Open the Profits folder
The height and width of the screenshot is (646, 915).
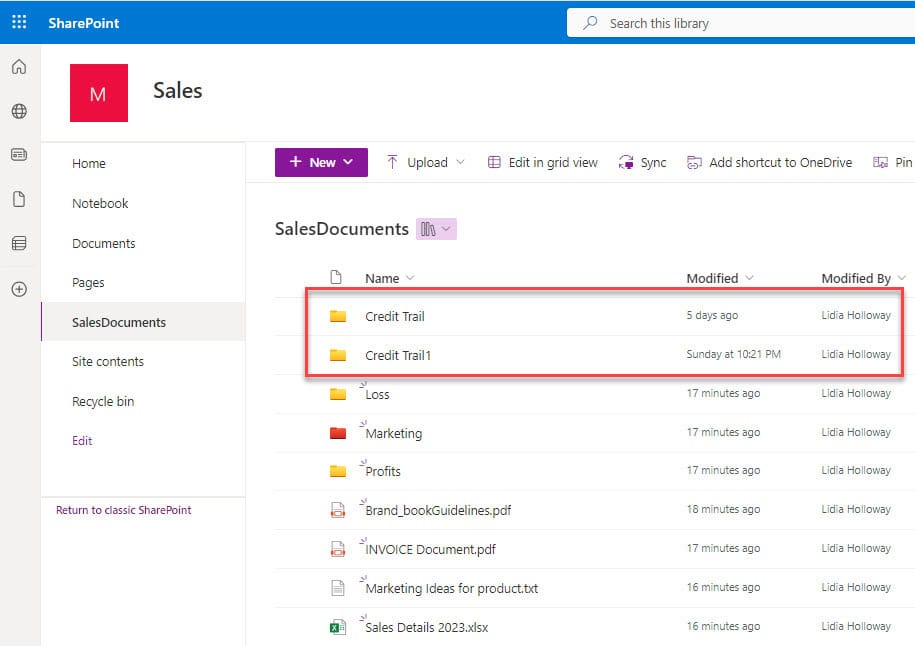pos(383,472)
